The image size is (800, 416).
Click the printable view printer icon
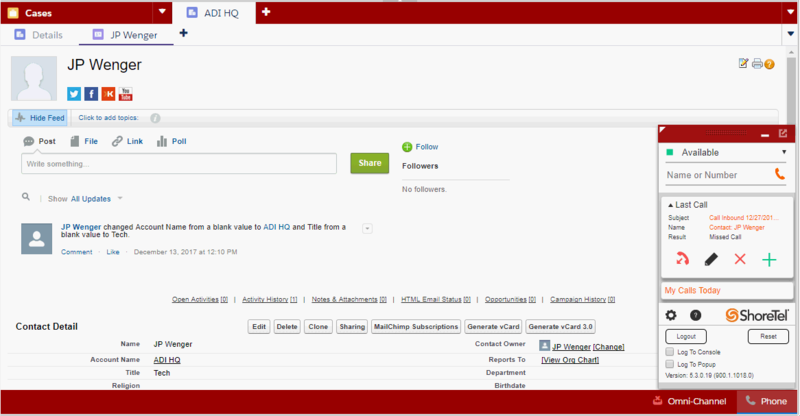coord(757,63)
